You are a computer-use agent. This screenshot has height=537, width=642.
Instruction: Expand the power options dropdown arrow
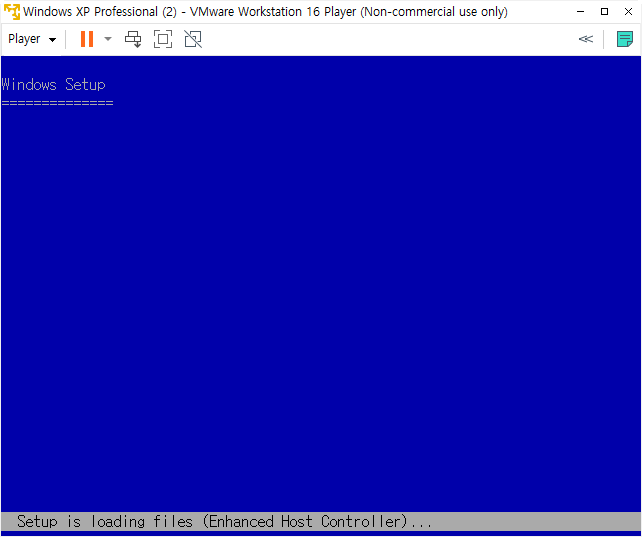point(108,39)
